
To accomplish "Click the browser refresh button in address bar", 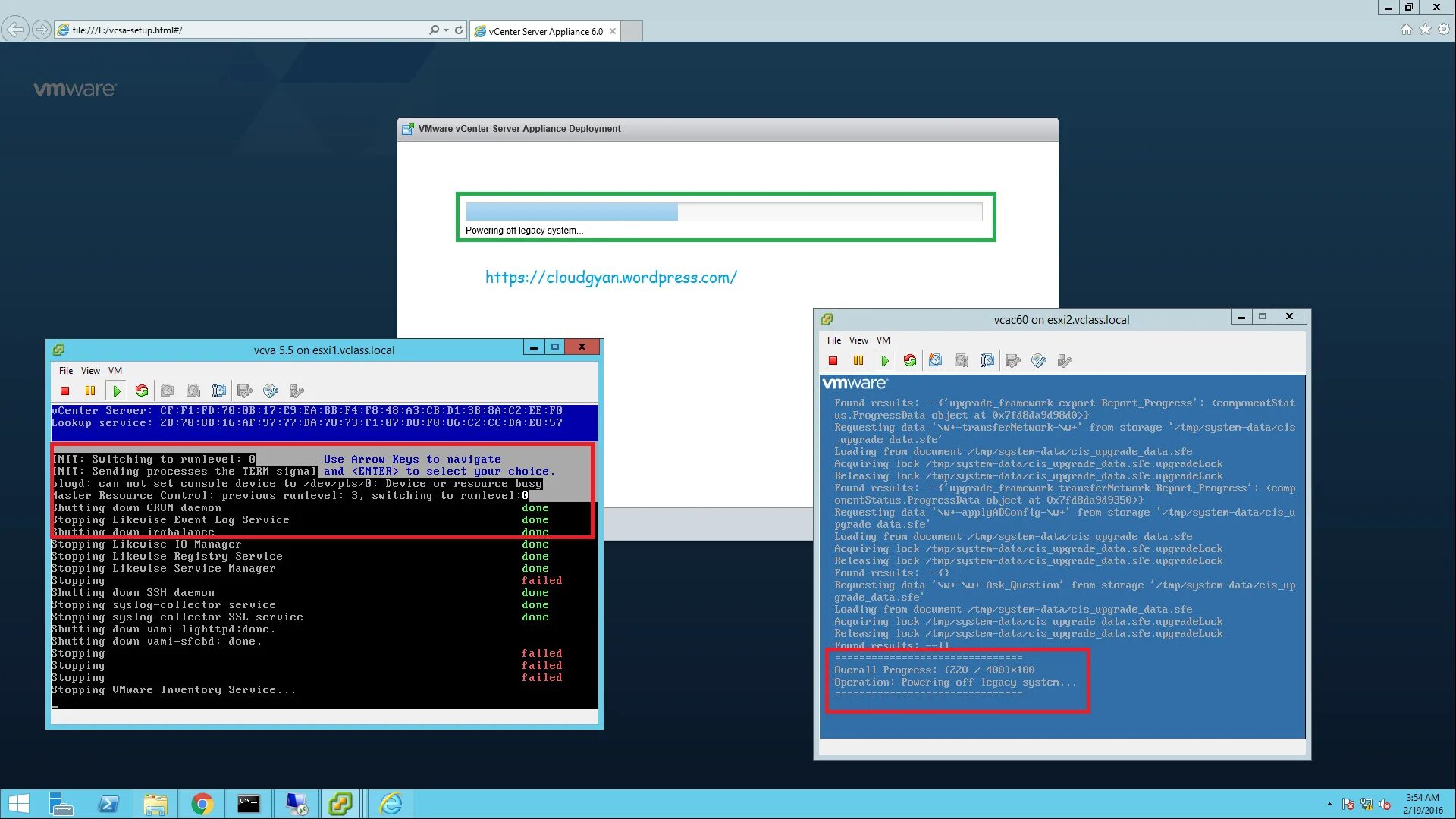I will [459, 30].
